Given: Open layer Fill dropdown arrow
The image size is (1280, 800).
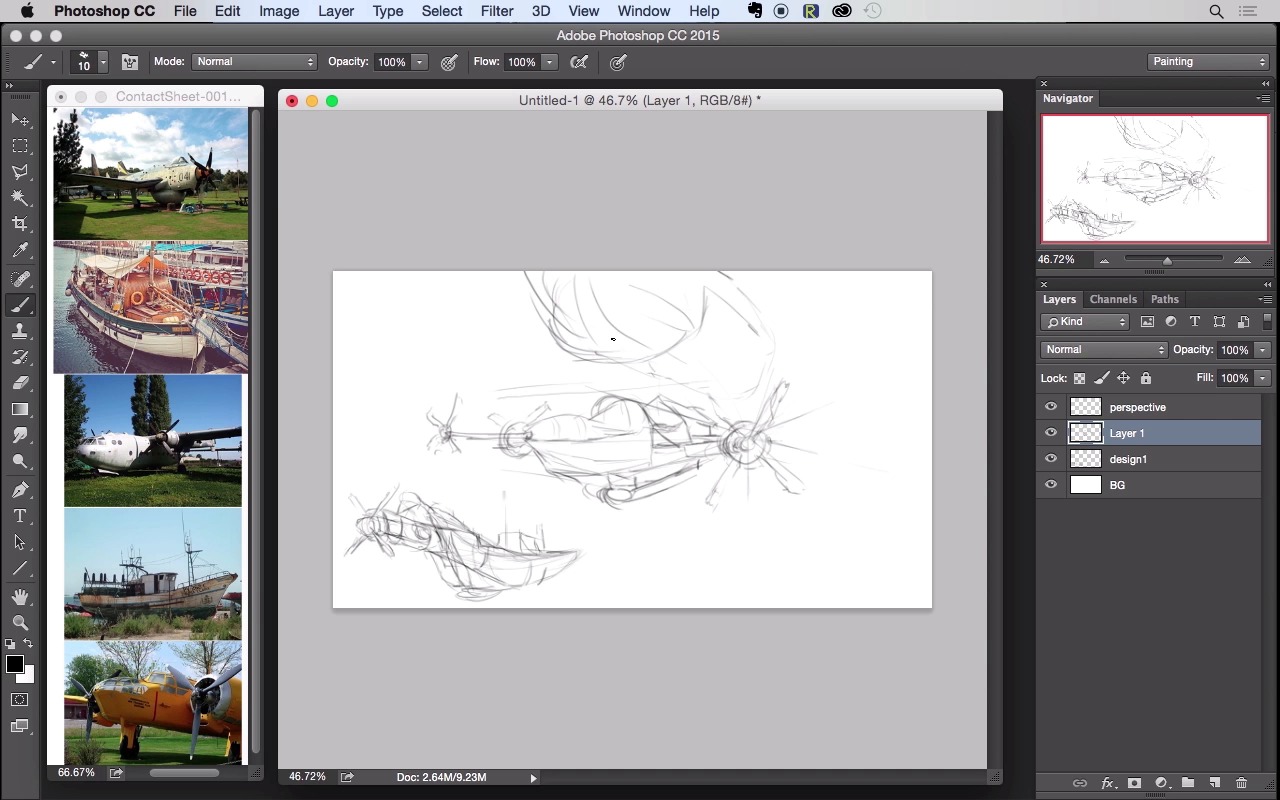Looking at the screenshot, I should (x=1263, y=378).
